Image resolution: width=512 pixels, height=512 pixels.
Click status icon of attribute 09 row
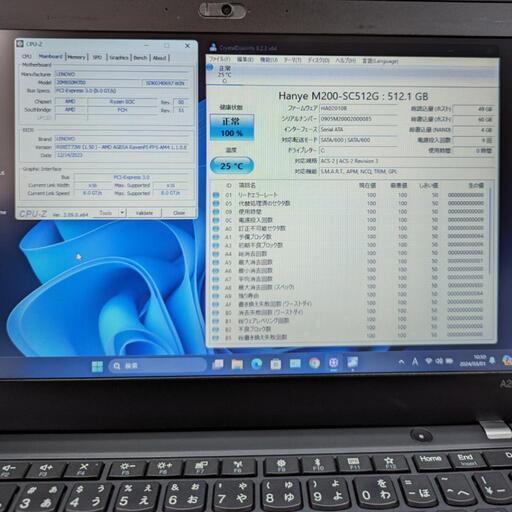click(216, 212)
